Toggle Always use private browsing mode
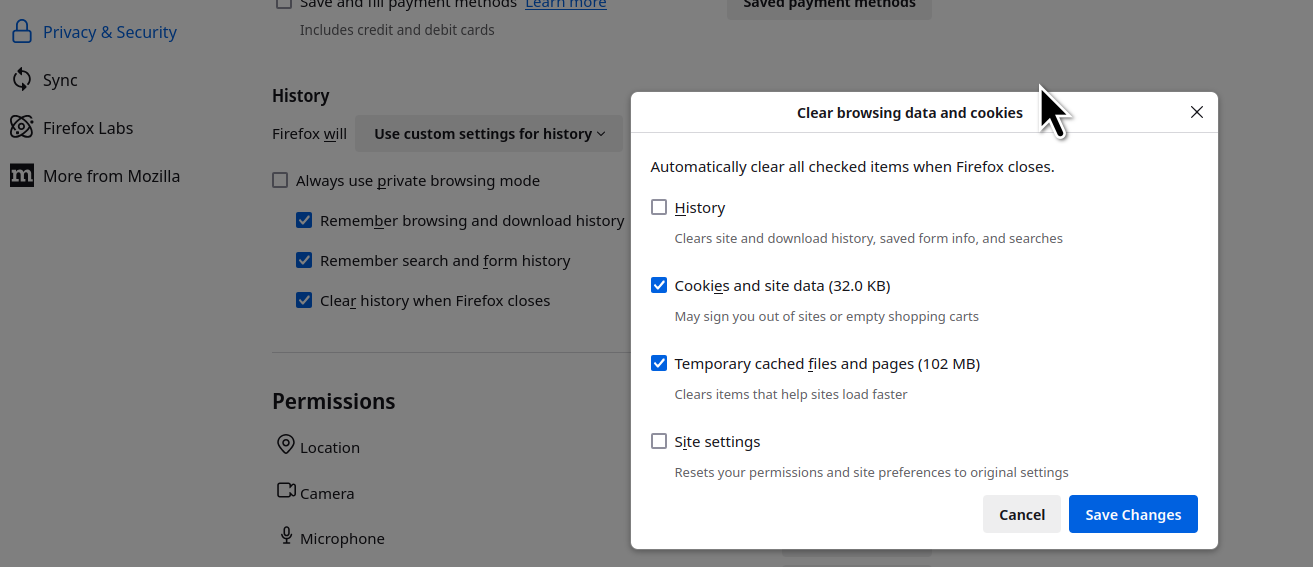The width and height of the screenshot is (1313, 567). pos(281,181)
